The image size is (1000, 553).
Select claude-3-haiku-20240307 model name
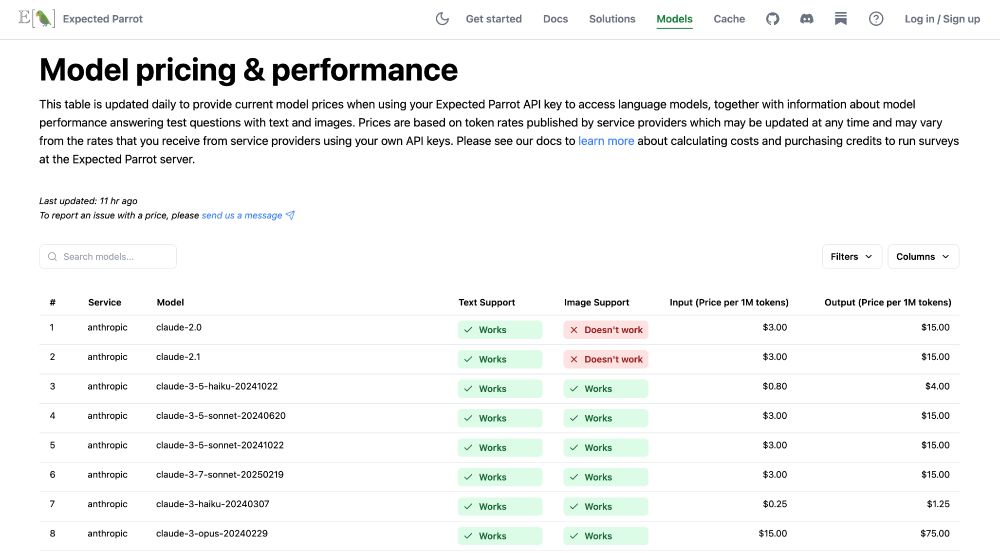click(x=212, y=504)
